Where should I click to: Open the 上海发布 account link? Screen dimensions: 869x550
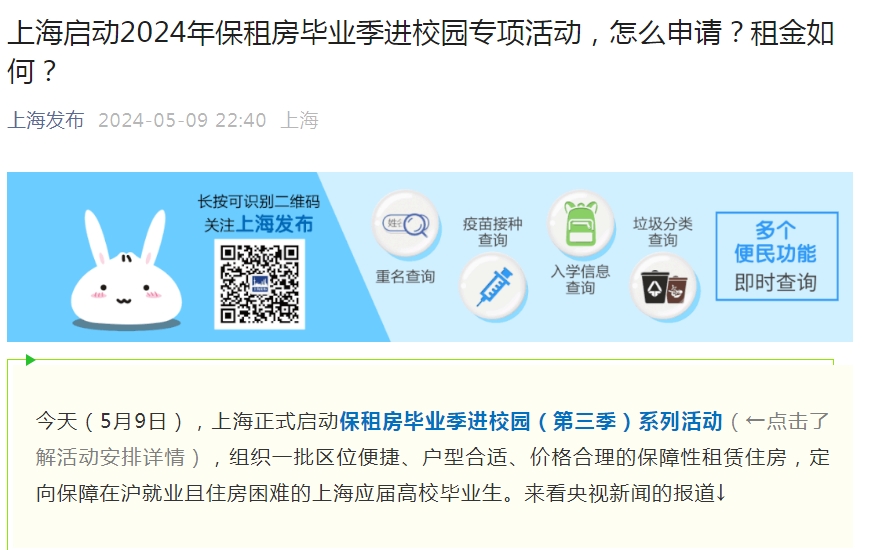point(45,120)
